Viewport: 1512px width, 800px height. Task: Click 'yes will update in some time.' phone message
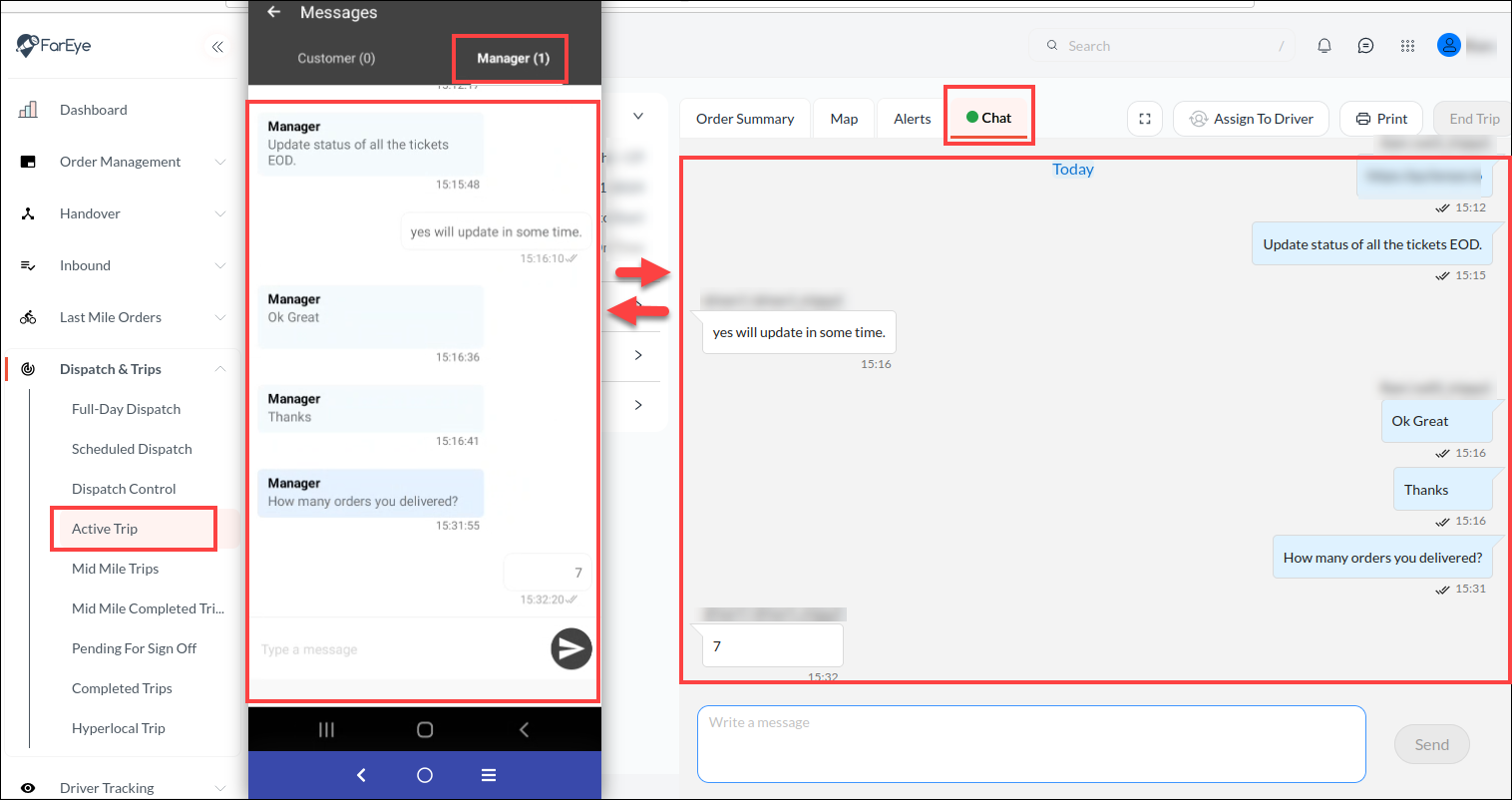coord(496,231)
